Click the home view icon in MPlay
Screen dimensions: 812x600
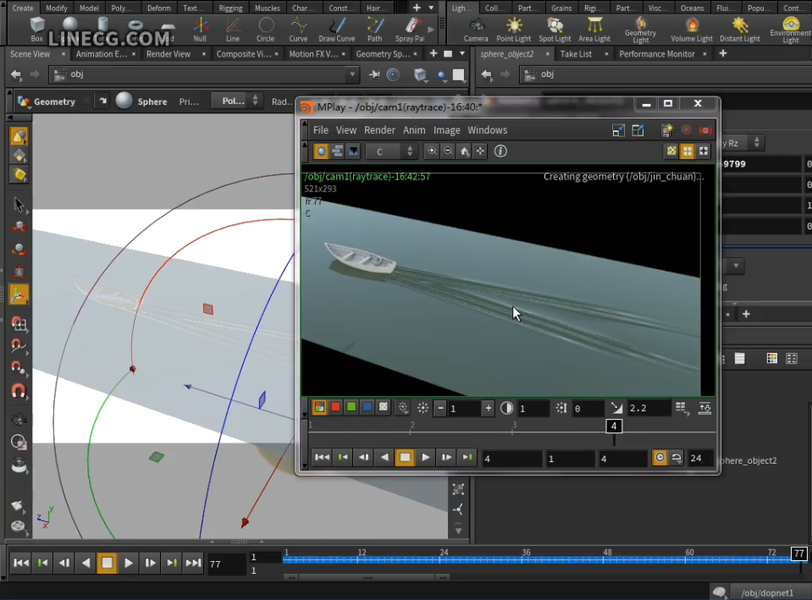pos(464,151)
